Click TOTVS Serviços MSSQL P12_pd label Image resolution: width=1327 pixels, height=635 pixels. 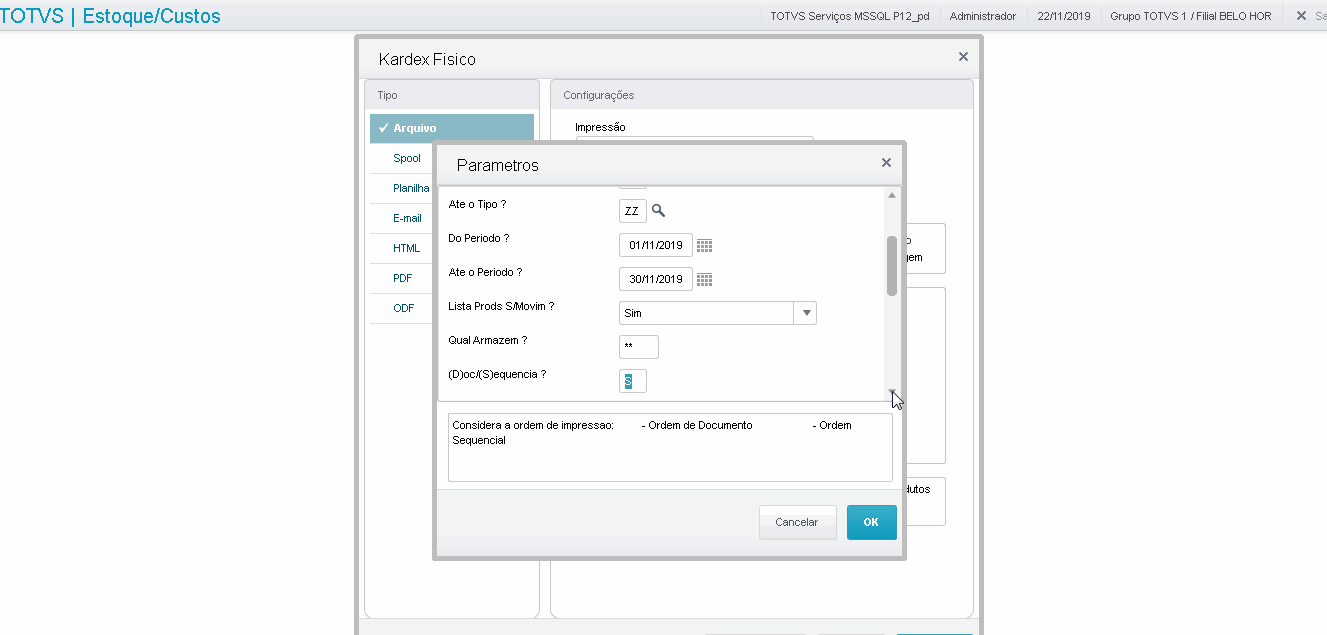[x=850, y=16]
